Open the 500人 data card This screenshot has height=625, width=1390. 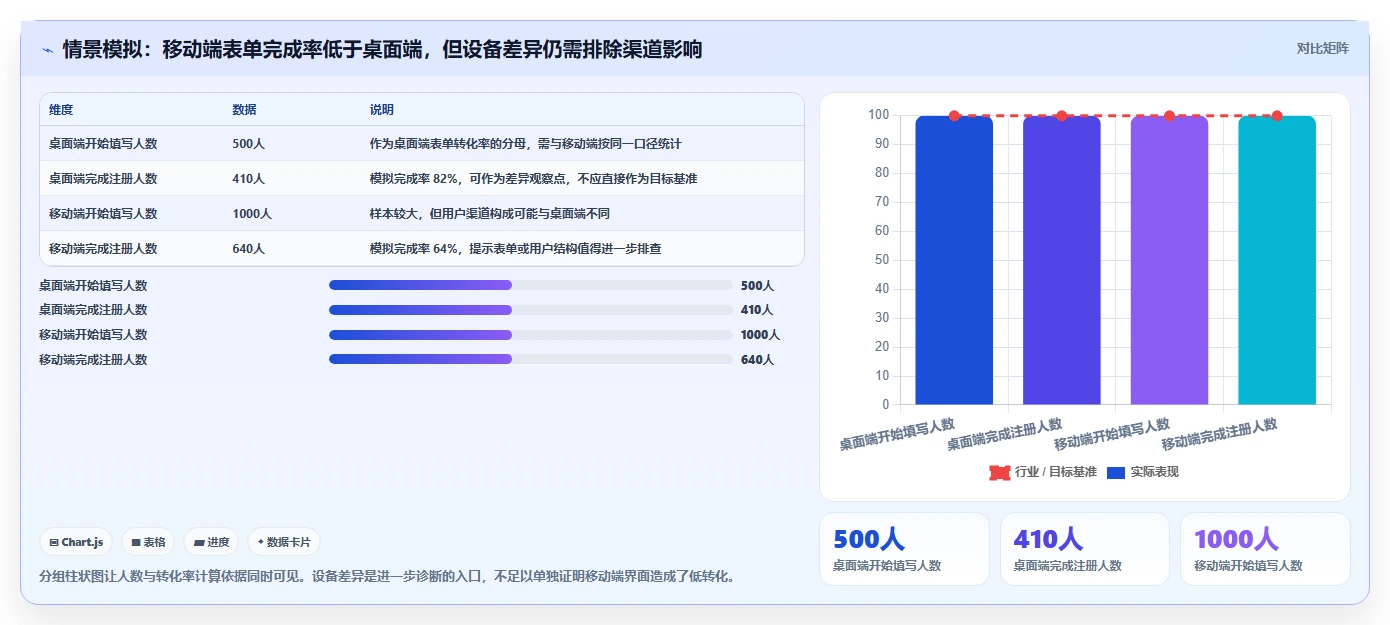pos(904,549)
